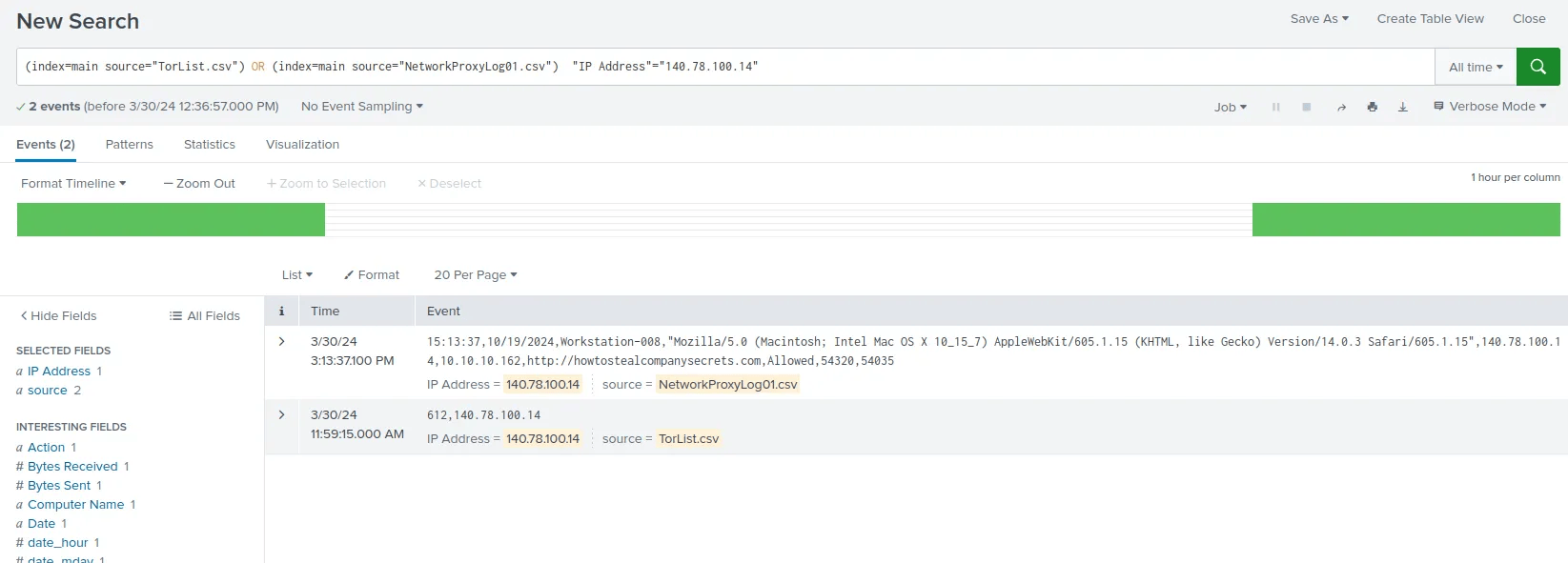Switch to the Statistics tab
This screenshot has width=1568, height=563.
[x=209, y=145]
